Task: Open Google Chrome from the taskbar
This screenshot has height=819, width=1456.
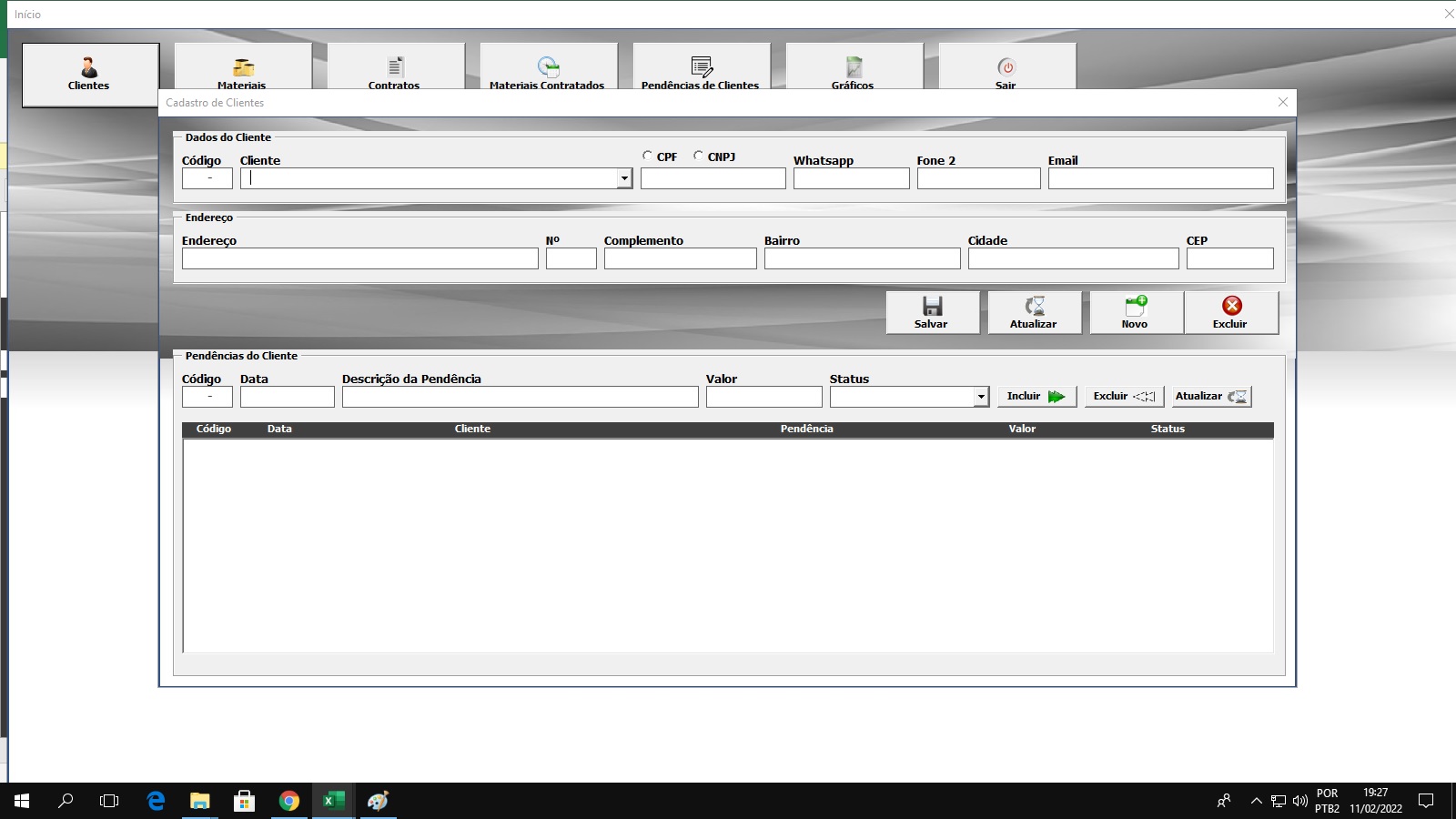Action: pos(289,801)
